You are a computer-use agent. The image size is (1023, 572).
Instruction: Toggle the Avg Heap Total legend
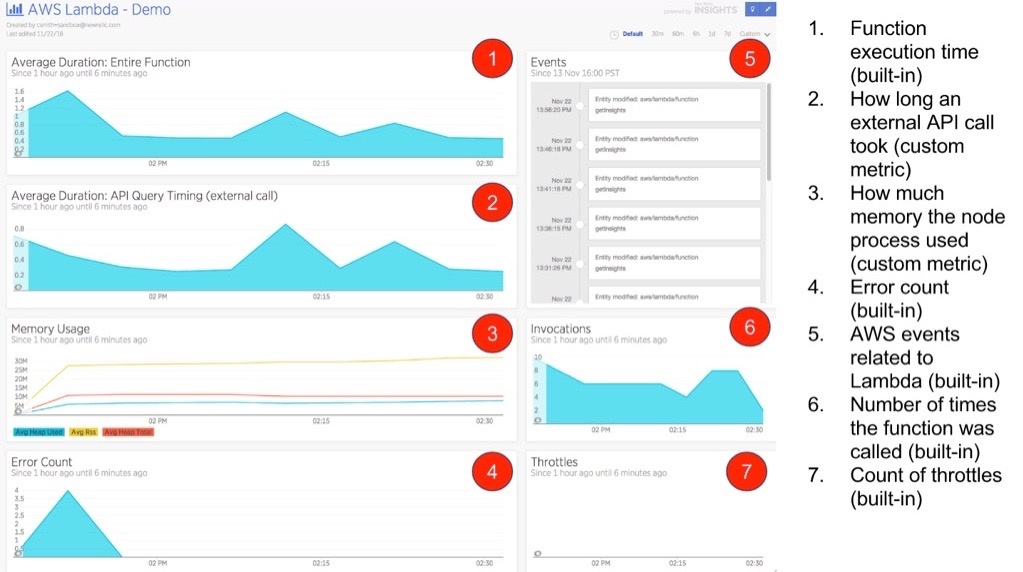[128, 432]
